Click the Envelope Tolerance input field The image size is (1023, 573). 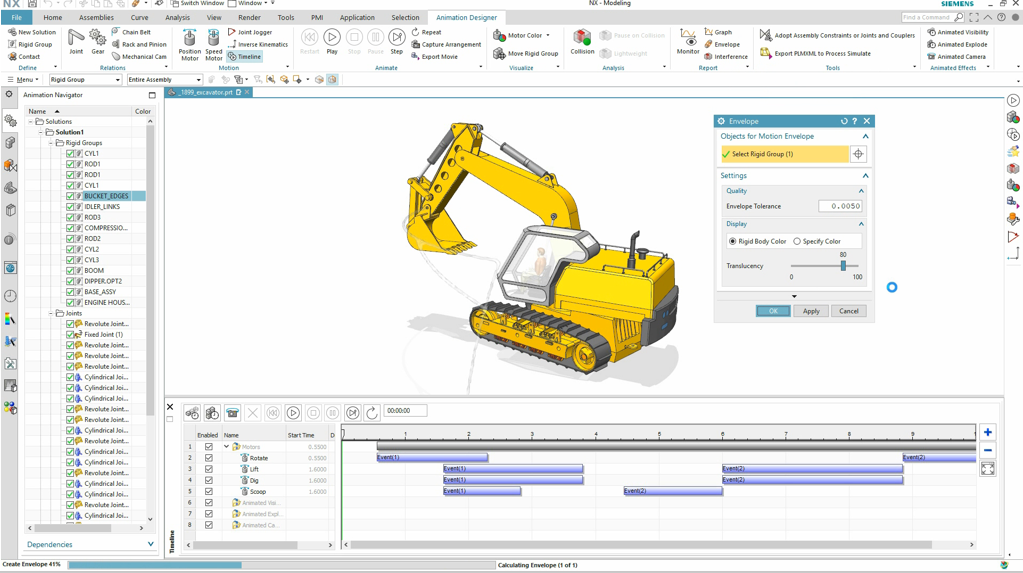[x=839, y=206]
